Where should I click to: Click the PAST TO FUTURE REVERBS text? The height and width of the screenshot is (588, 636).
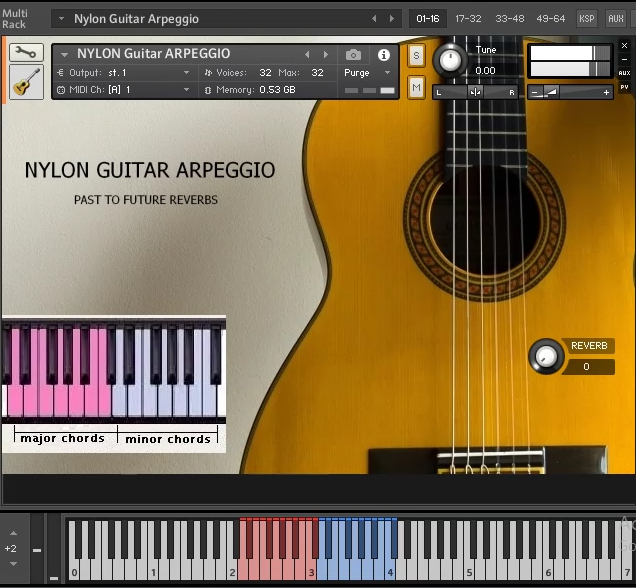(146, 200)
